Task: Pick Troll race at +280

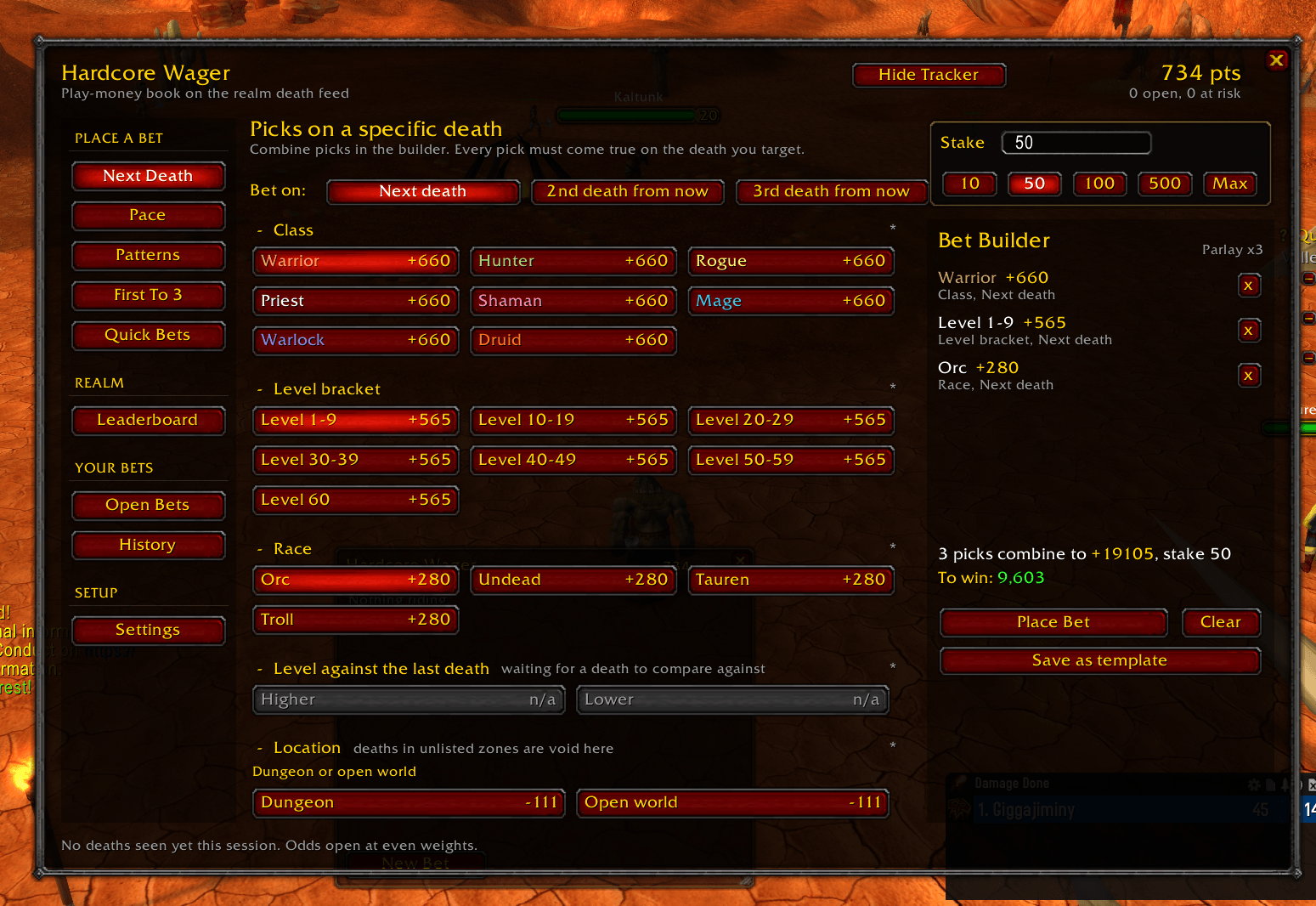Action: pos(356,620)
